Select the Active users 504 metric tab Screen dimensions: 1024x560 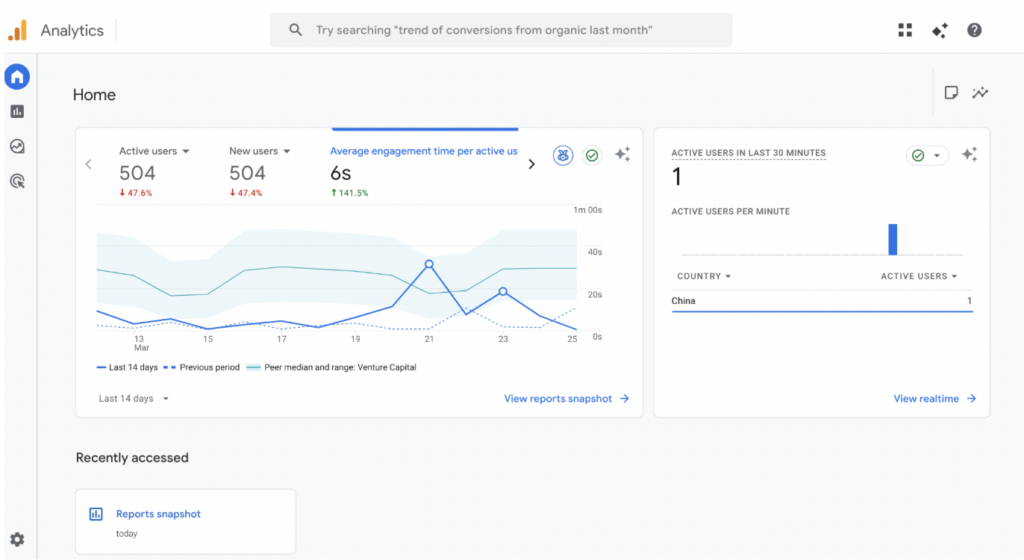(x=154, y=171)
